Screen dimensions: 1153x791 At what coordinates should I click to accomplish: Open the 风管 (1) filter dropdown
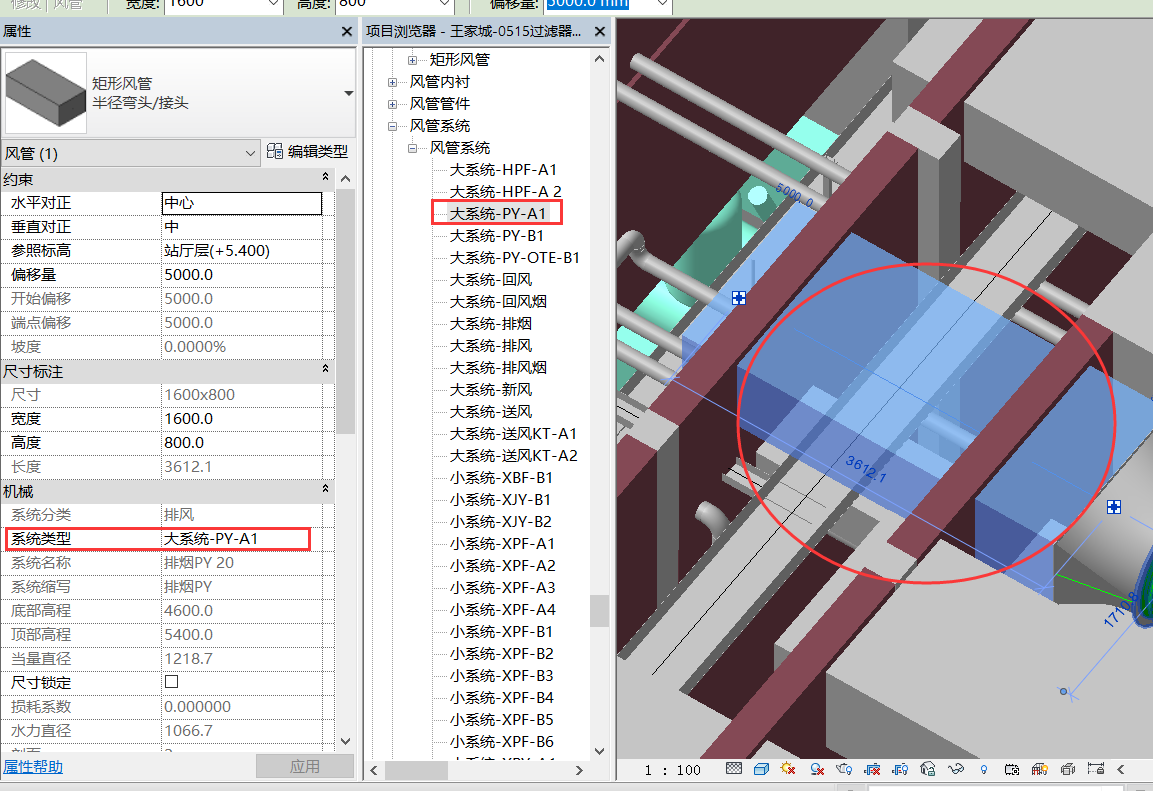click(x=250, y=153)
